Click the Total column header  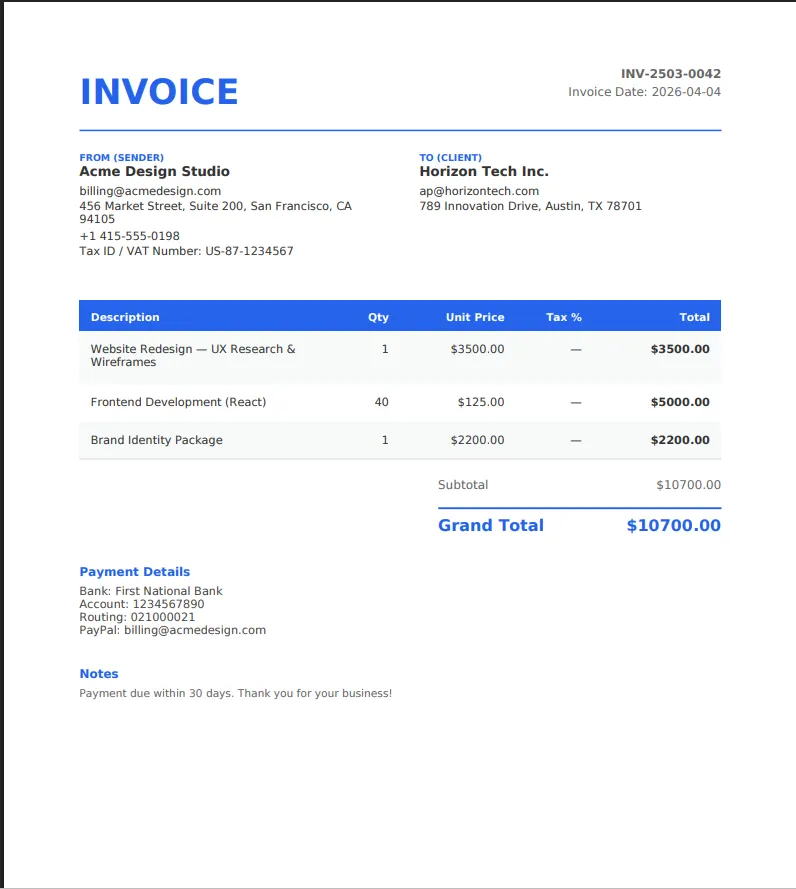tap(695, 317)
